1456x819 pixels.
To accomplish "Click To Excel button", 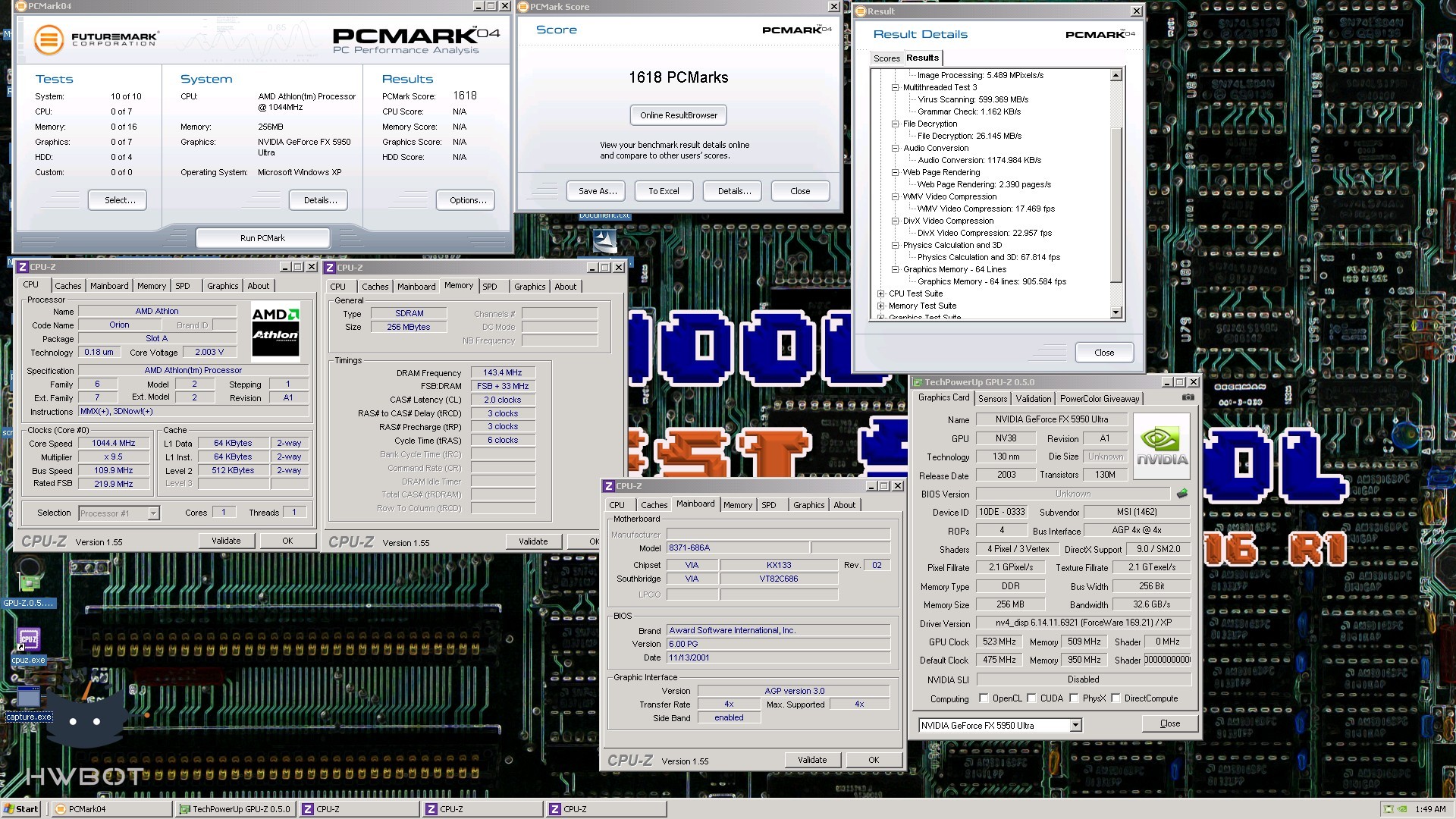I will (x=664, y=191).
